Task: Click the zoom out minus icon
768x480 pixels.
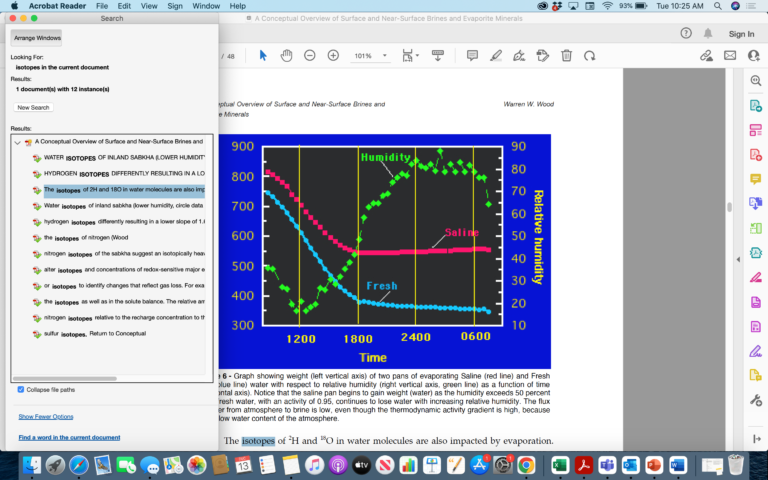Action: [310, 56]
